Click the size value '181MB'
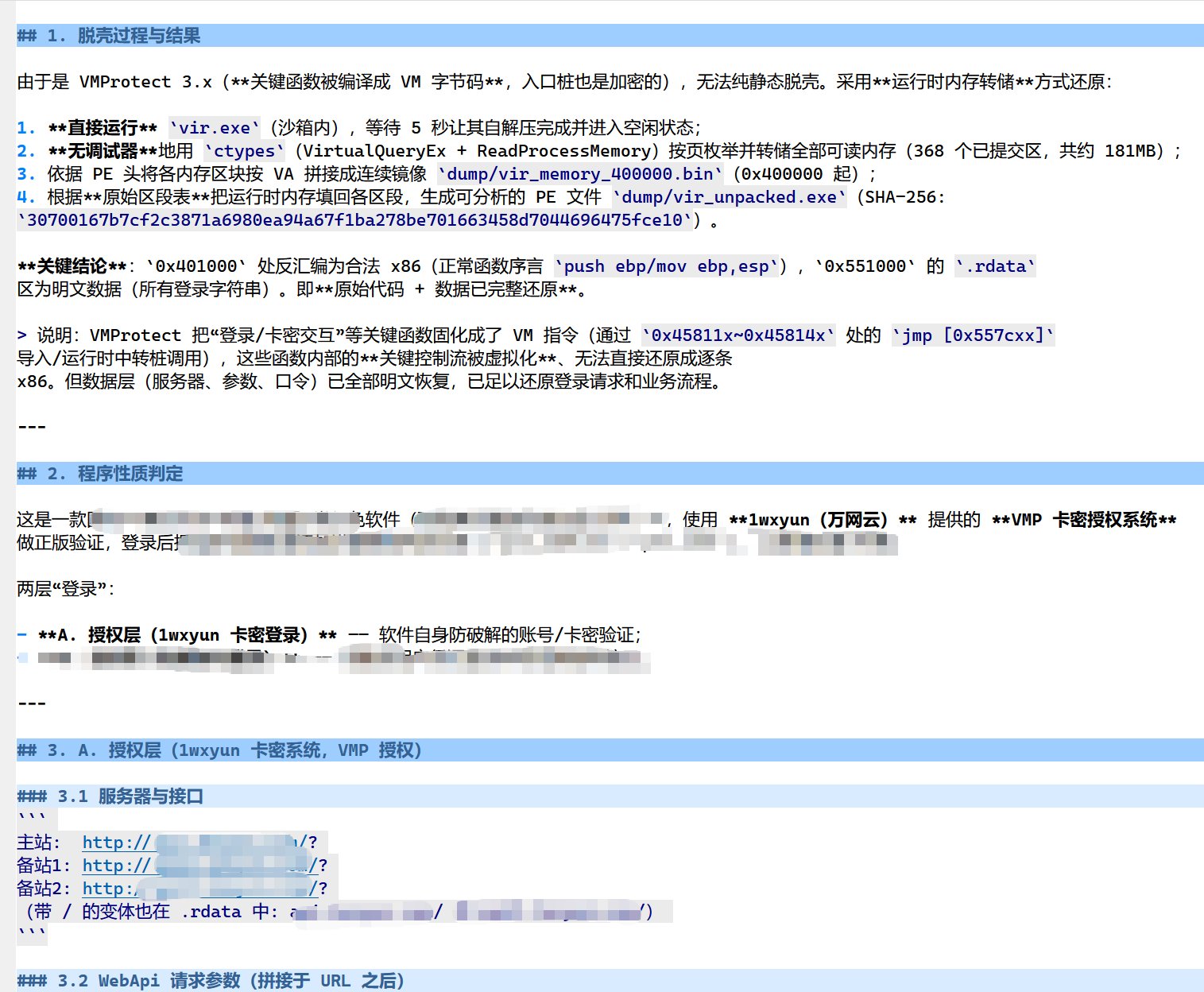Viewport: 1204px width, 992px height. pos(1129,151)
